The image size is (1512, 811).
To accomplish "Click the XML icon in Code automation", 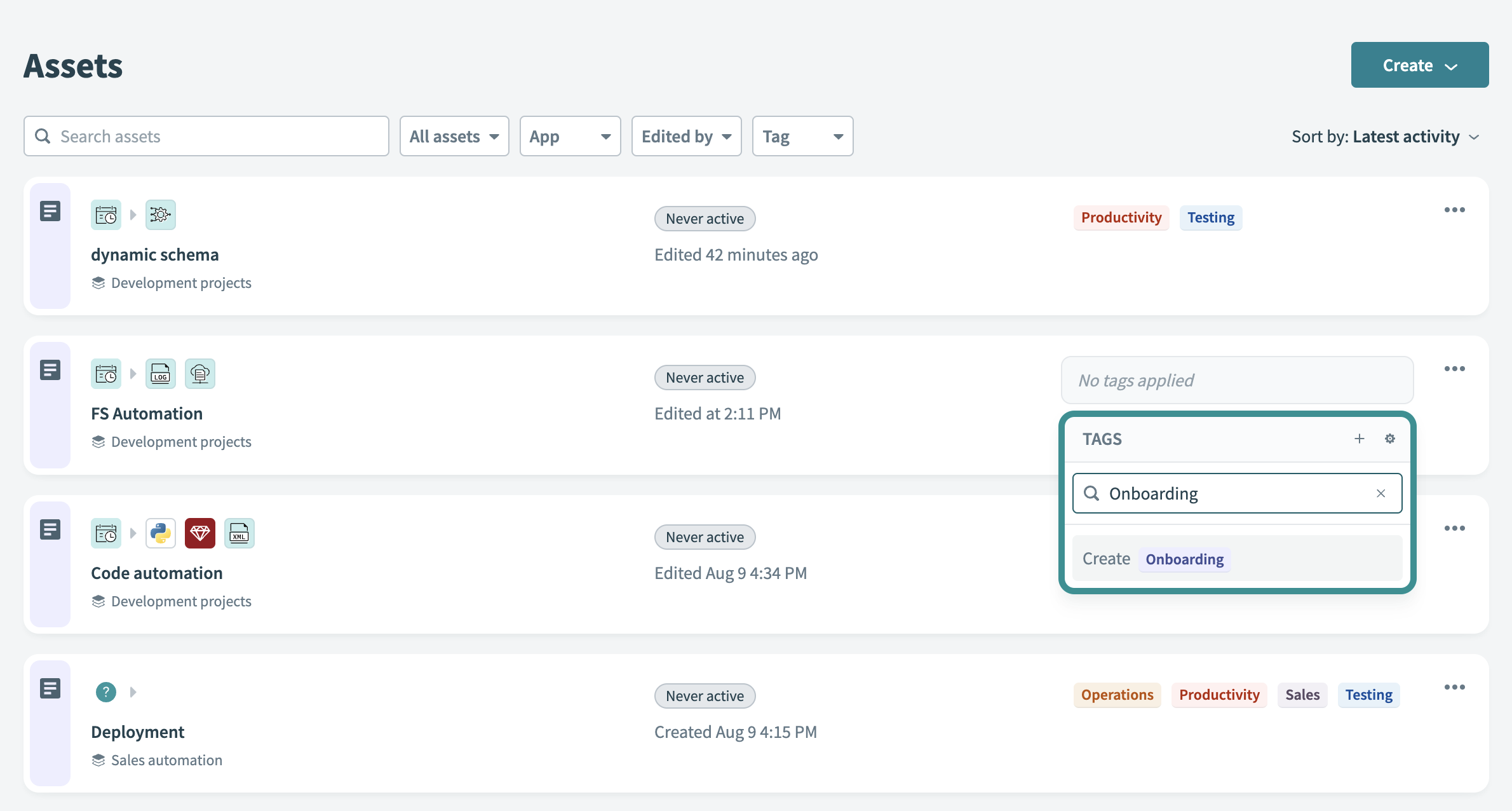I will 240,533.
